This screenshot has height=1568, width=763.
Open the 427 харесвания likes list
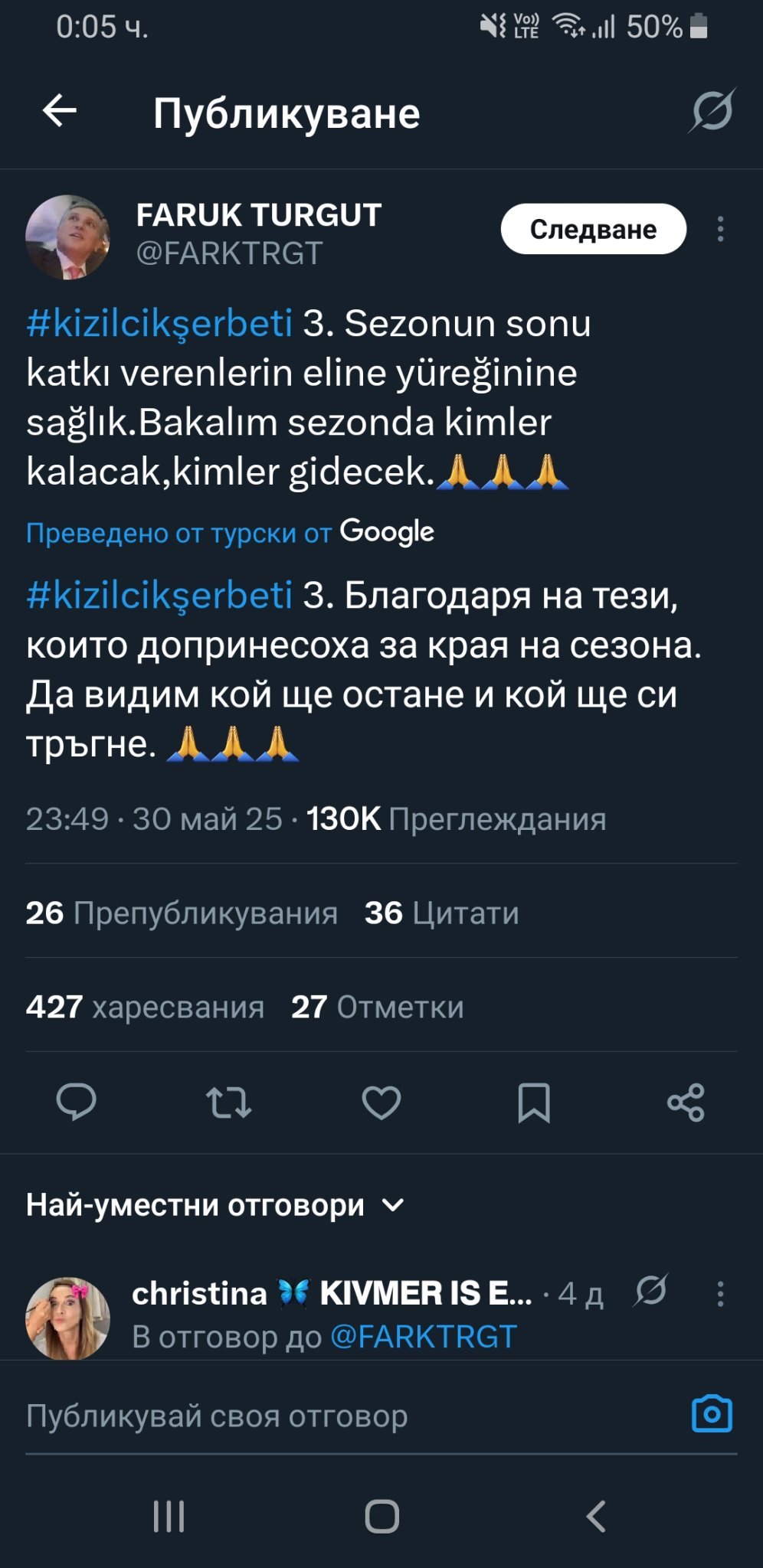(x=145, y=1007)
